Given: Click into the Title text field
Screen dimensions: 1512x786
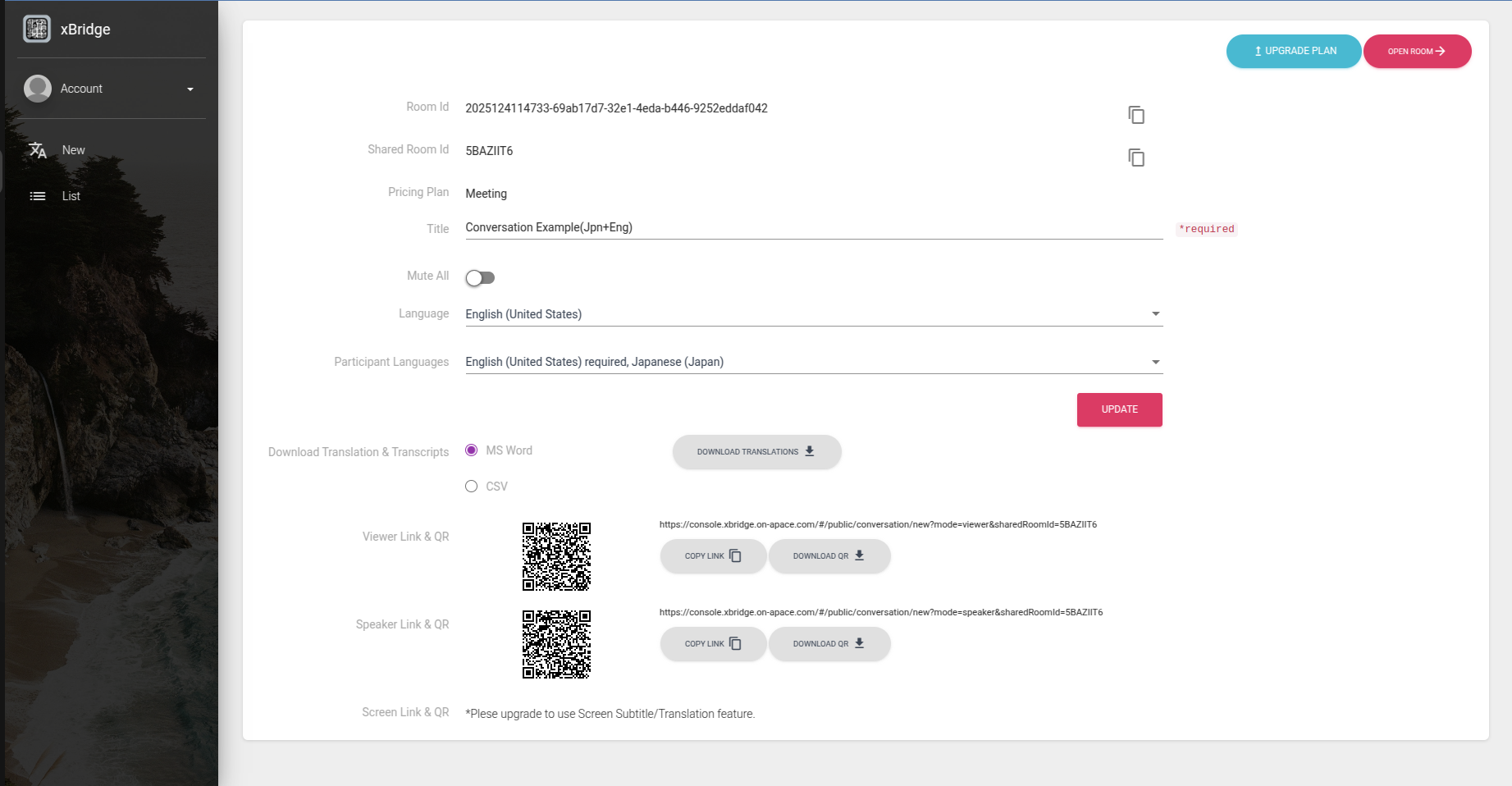Looking at the screenshot, I should point(813,227).
